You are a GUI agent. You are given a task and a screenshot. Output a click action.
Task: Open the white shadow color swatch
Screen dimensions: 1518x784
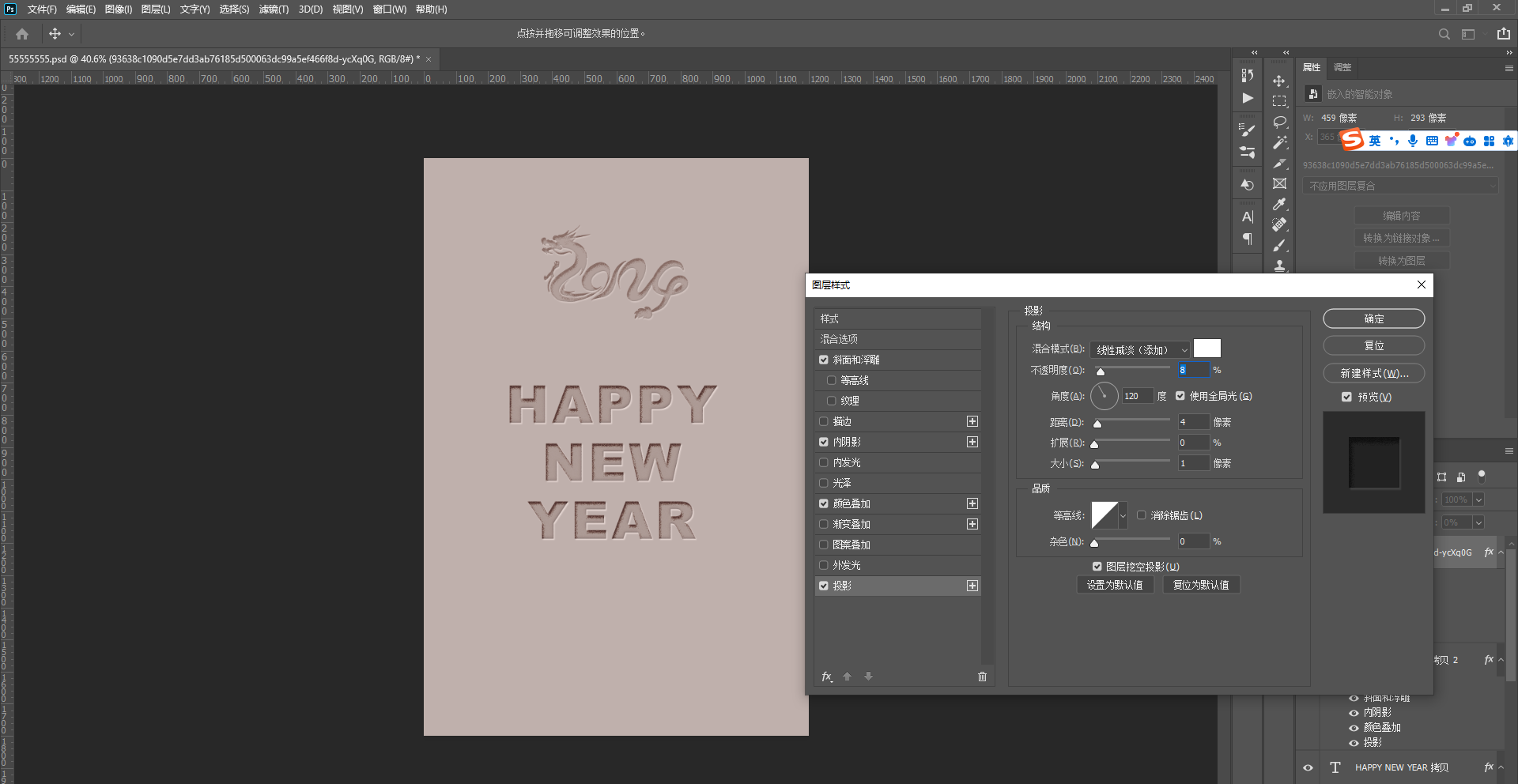[x=1206, y=349]
